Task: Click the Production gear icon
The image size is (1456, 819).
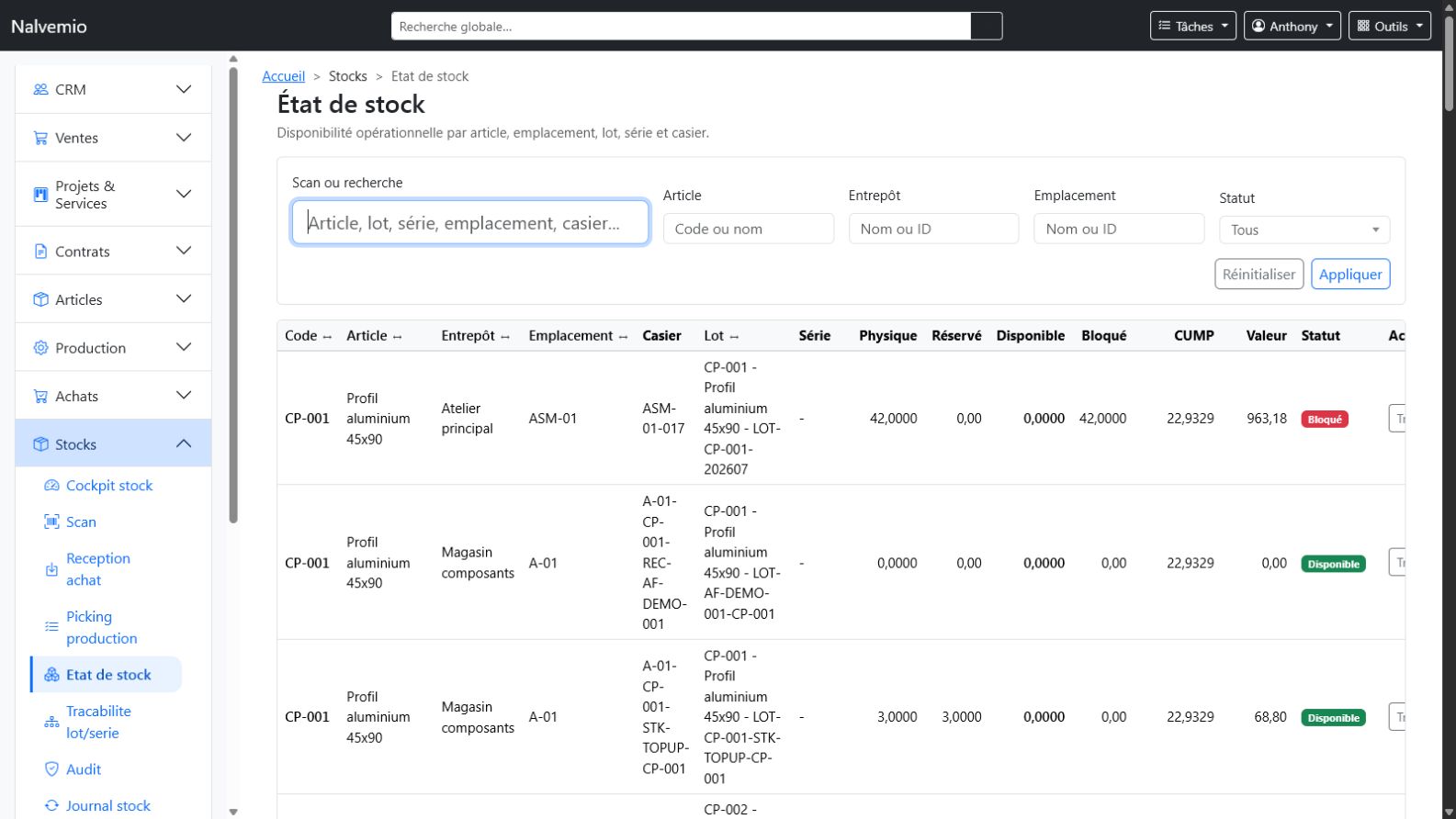Action: tap(40, 348)
